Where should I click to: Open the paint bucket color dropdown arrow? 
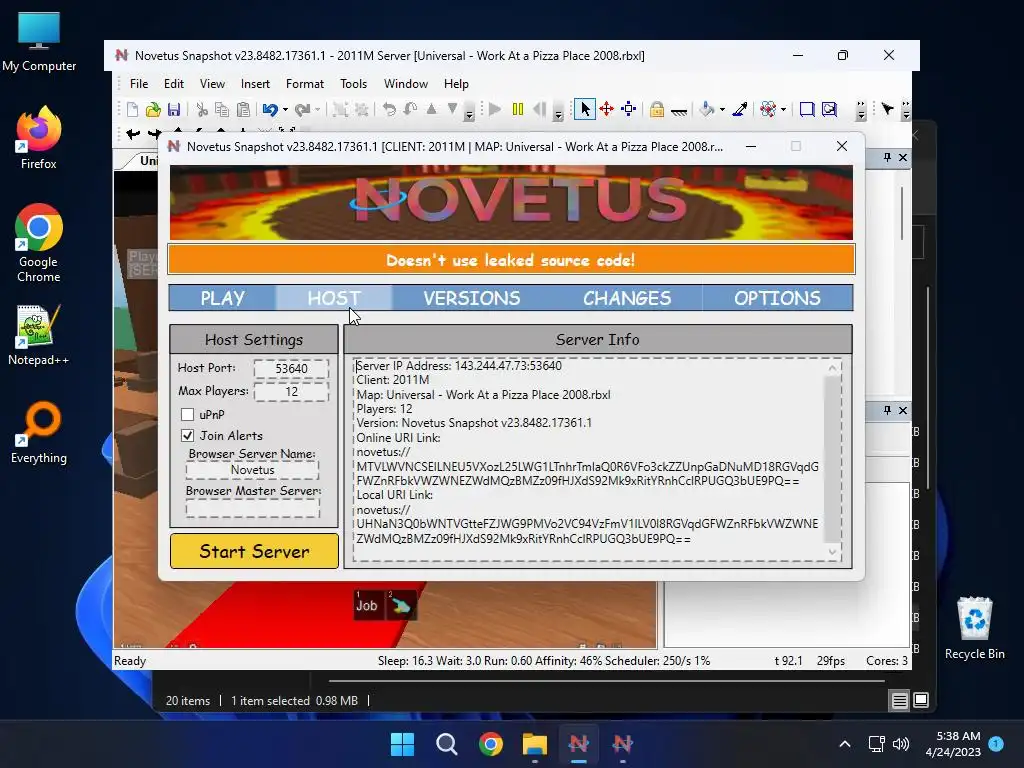click(x=722, y=110)
